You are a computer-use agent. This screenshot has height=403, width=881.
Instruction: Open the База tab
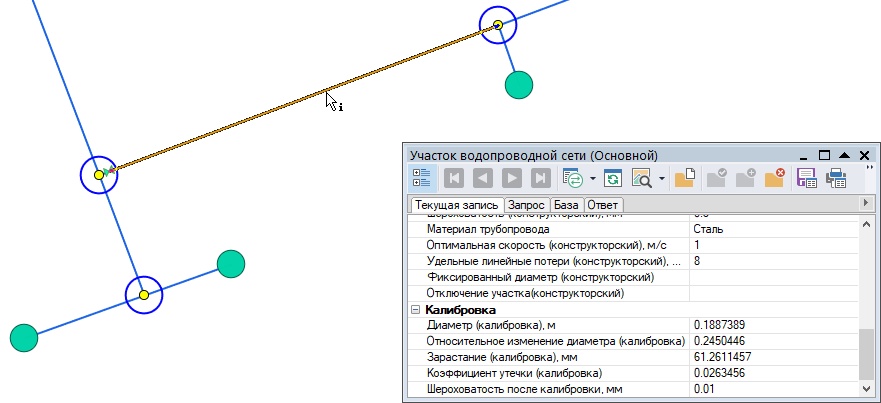566,205
